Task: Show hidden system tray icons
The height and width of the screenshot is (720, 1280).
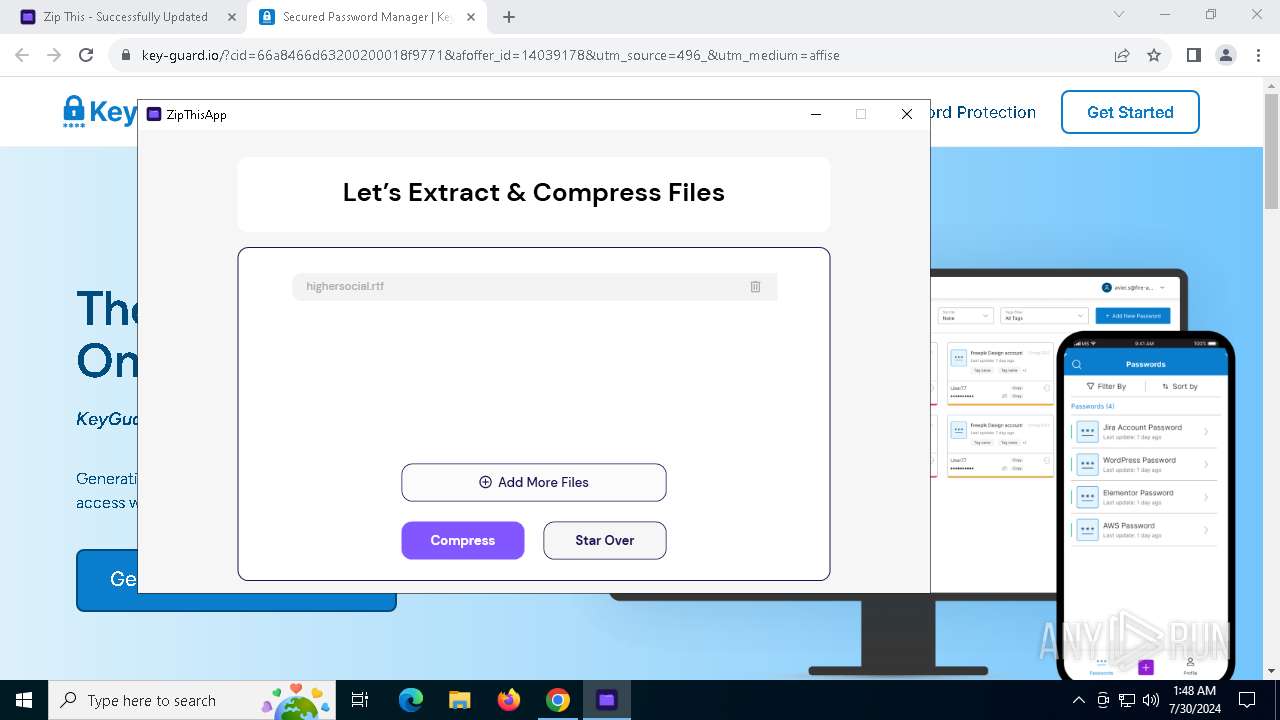Action: [1079, 700]
